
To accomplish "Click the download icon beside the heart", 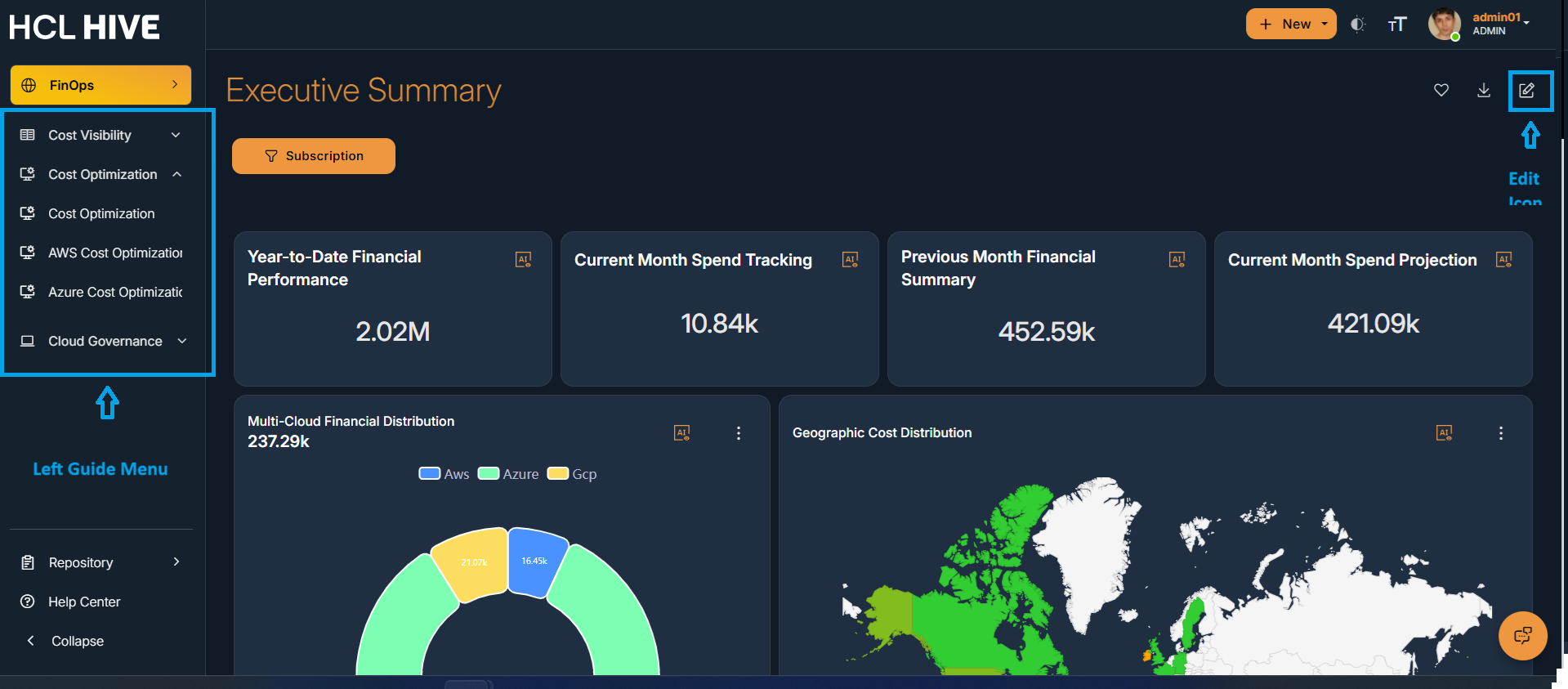I will pyautogui.click(x=1484, y=91).
